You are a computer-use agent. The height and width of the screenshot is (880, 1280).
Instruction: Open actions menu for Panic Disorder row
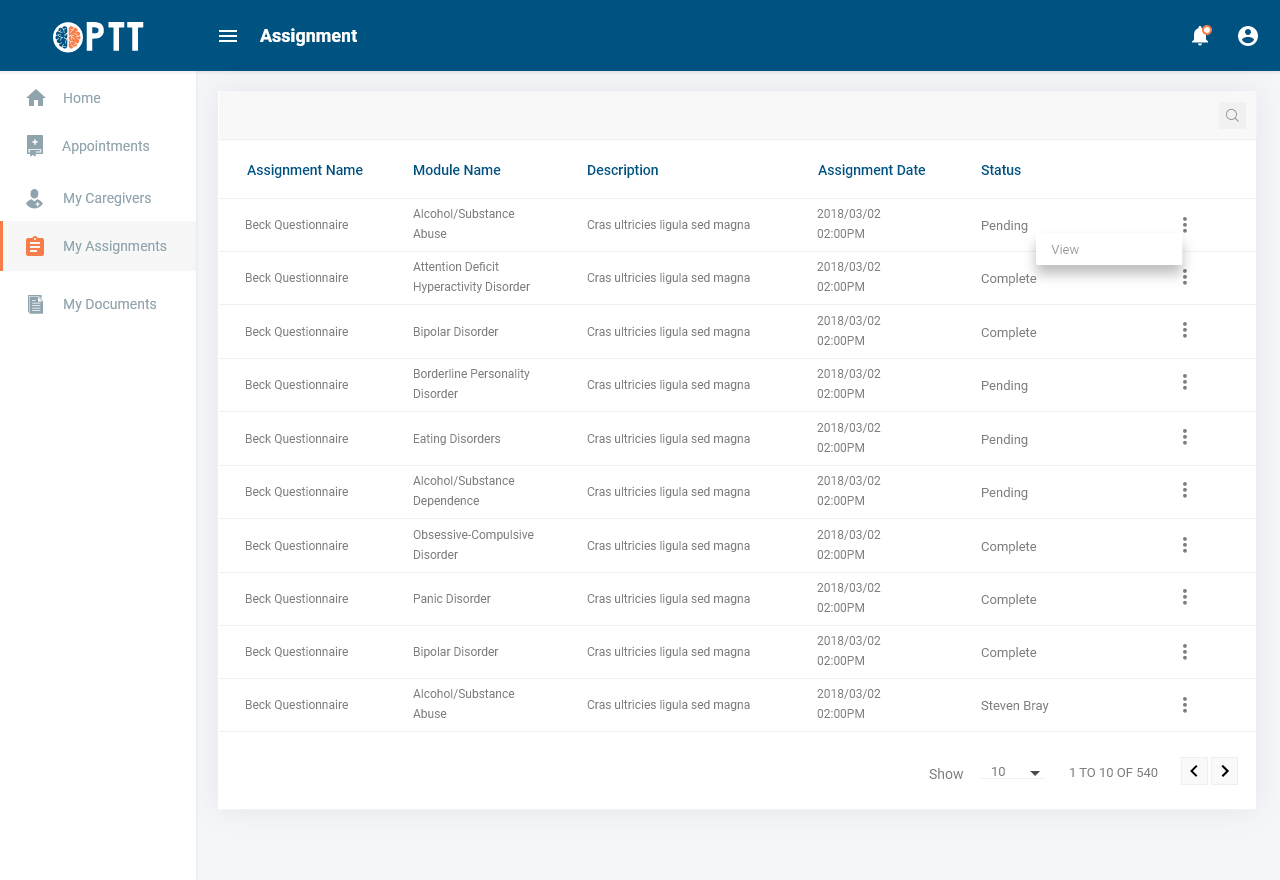tap(1185, 597)
